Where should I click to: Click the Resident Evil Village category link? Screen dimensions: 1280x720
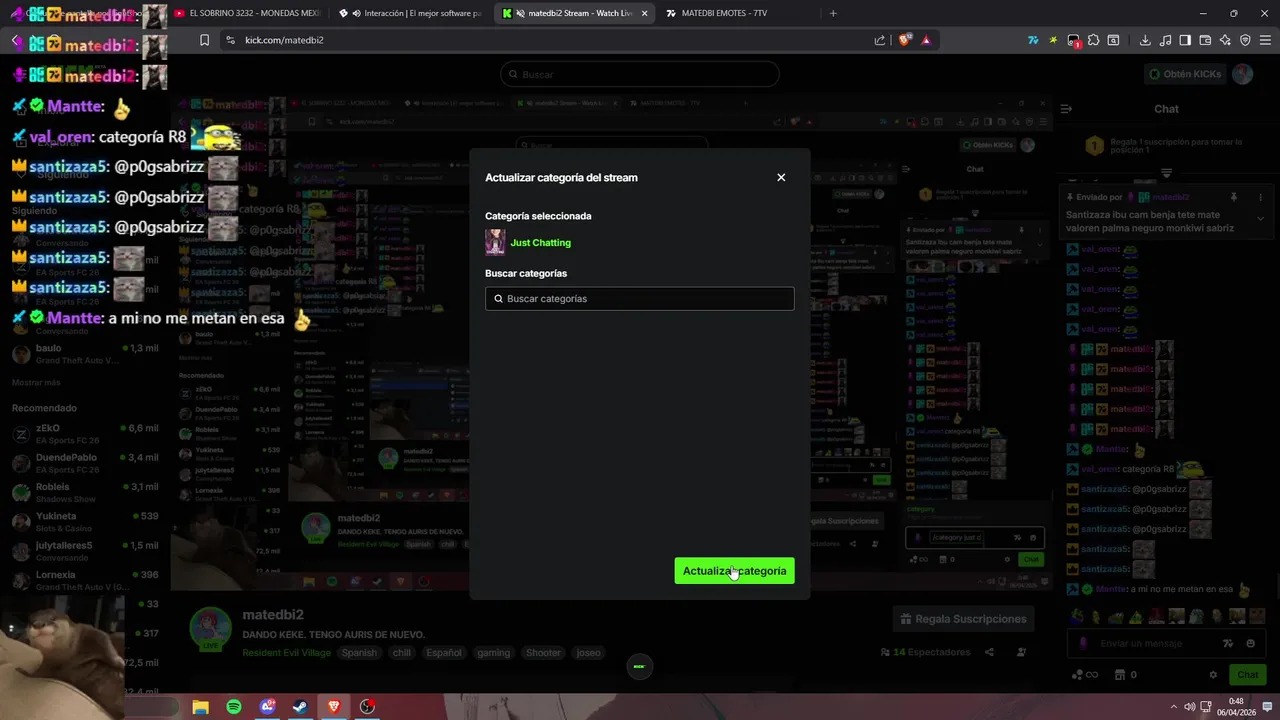pyautogui.click(x=286, y=653)
